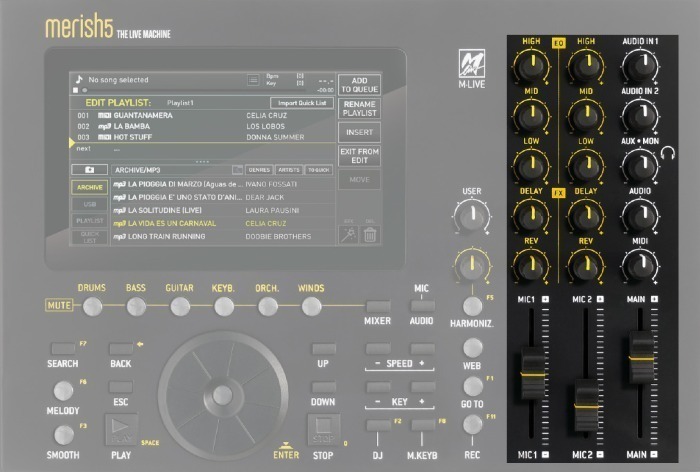Click the M-Live logo badge

(x=470, y=64)
